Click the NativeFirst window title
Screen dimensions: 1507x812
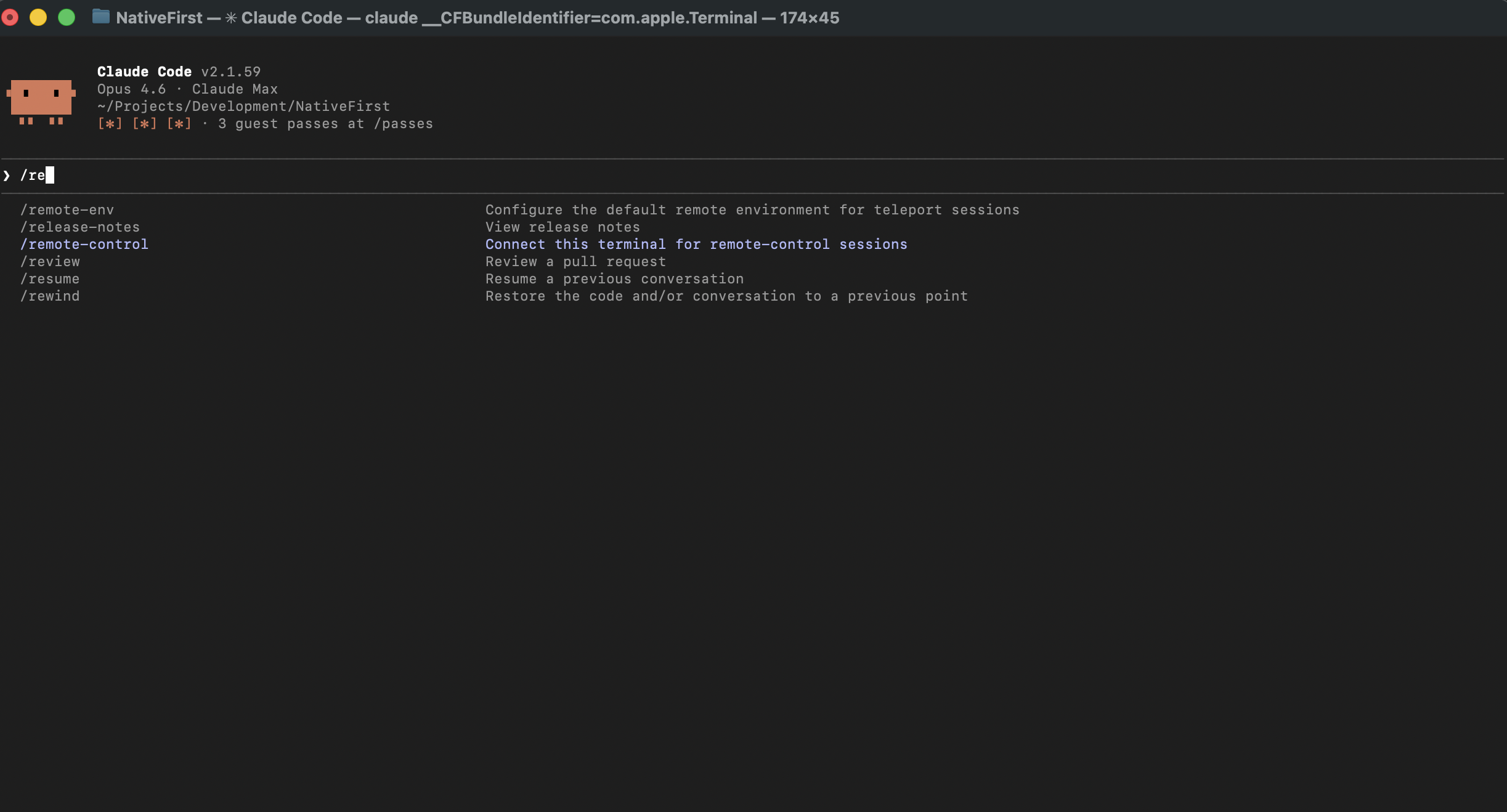pos(161,17)
